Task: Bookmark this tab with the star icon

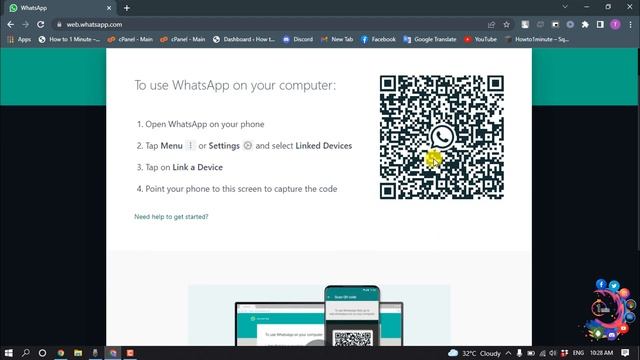Action: point(507,24)
